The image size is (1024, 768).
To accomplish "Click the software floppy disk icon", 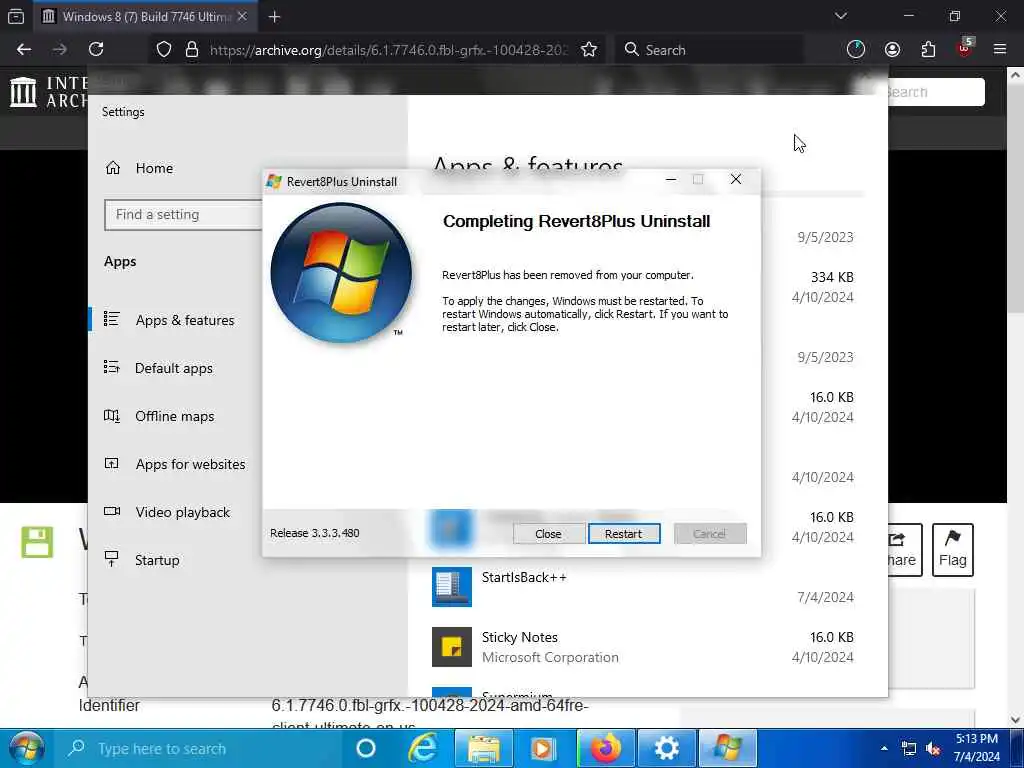I will click(x=37, y=542).
